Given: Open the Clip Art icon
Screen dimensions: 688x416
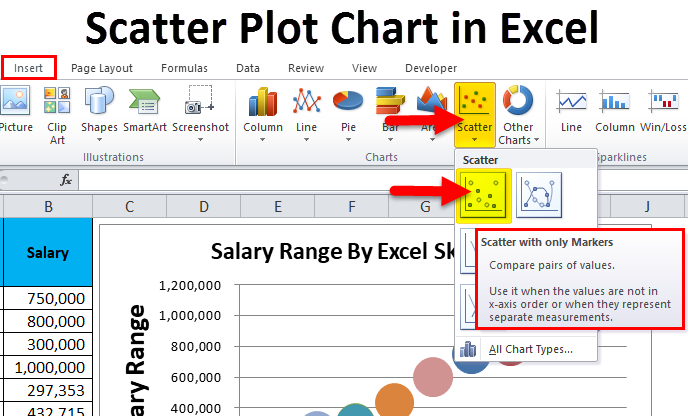Looking at the screenshot, I should tap(57, 100).
